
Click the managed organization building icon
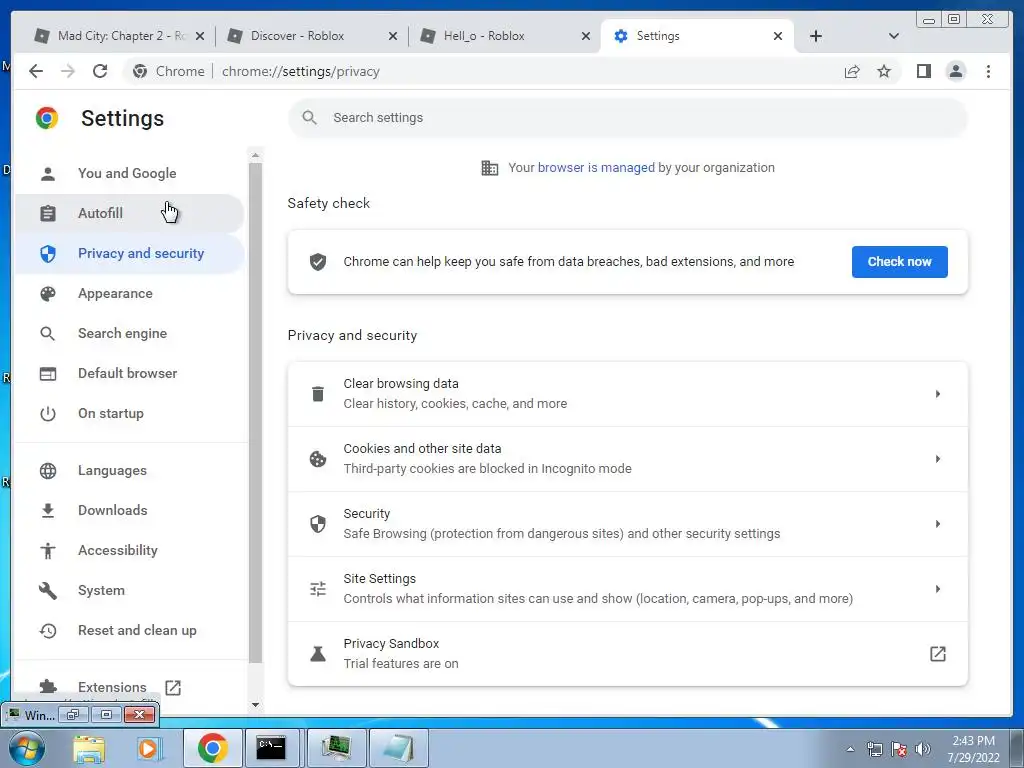[x=490, y=168]
